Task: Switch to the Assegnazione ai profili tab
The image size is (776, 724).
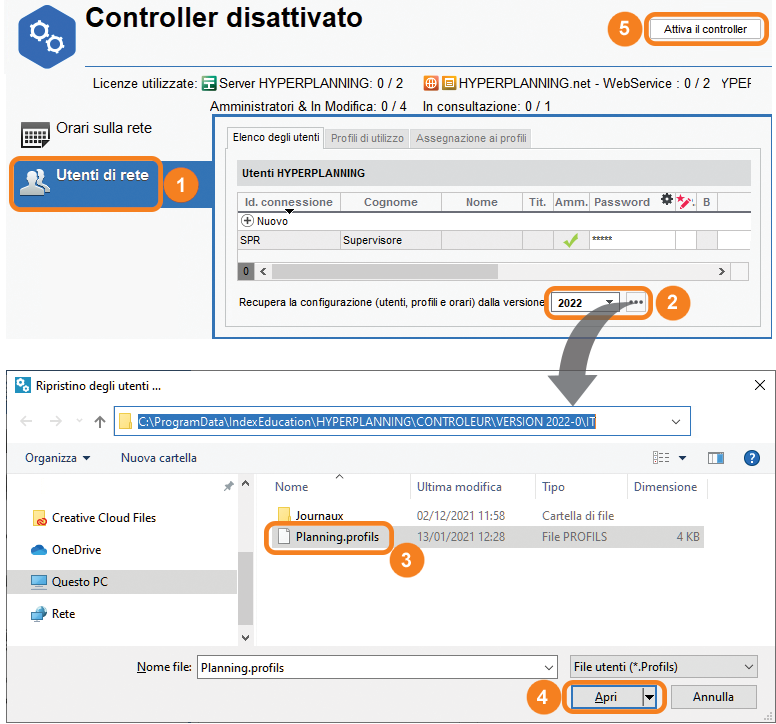Action: click(471, 138)
